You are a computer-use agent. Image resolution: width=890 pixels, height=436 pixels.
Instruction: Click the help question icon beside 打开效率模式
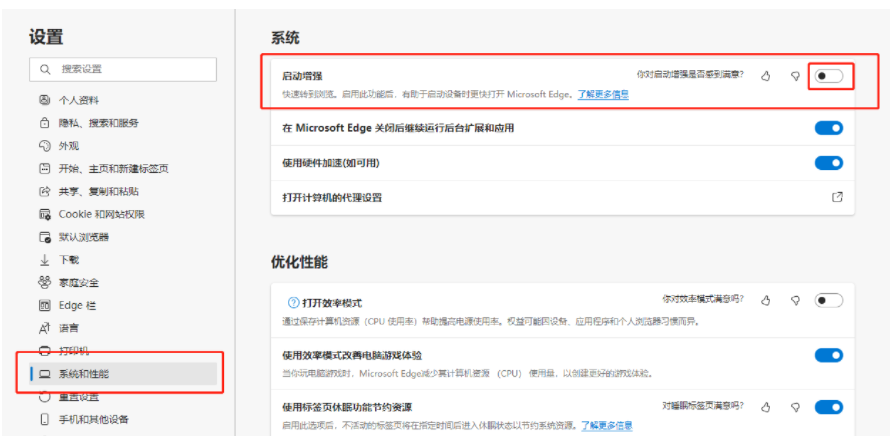click(293, 302)
